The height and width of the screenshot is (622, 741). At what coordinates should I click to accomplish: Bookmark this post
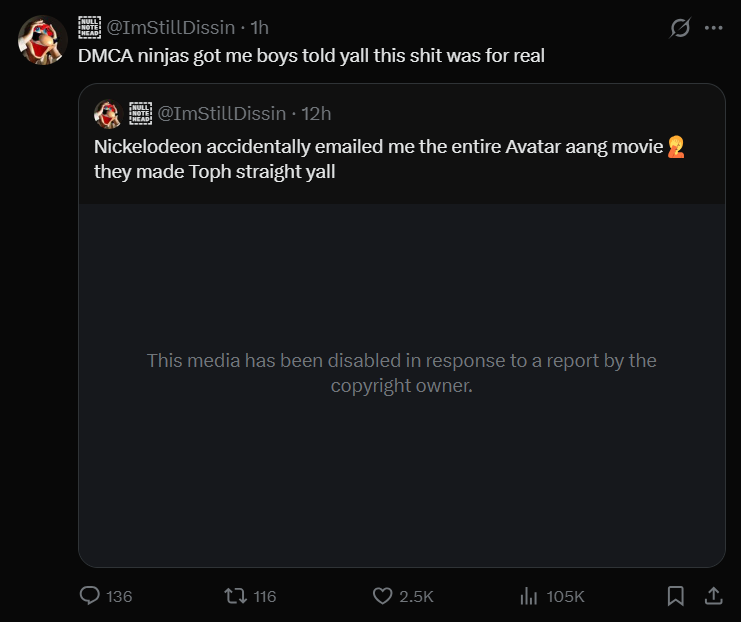[x=676, y=596]
